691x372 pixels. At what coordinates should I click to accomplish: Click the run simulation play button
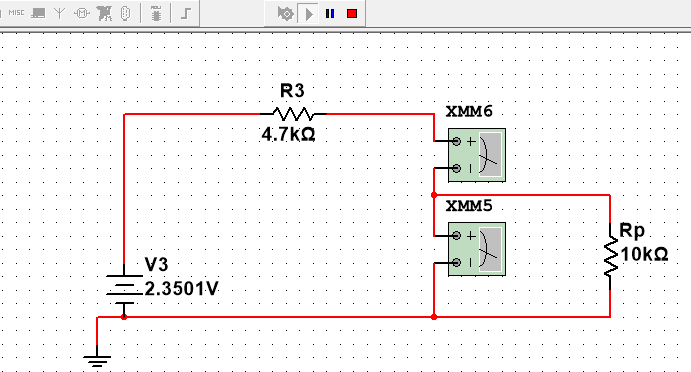308,14
